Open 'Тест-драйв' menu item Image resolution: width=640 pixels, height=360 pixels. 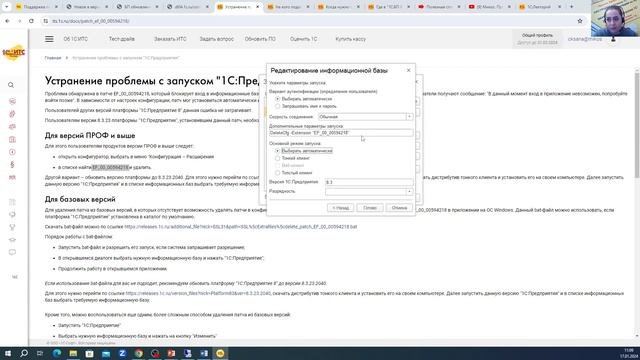[122, 39]
